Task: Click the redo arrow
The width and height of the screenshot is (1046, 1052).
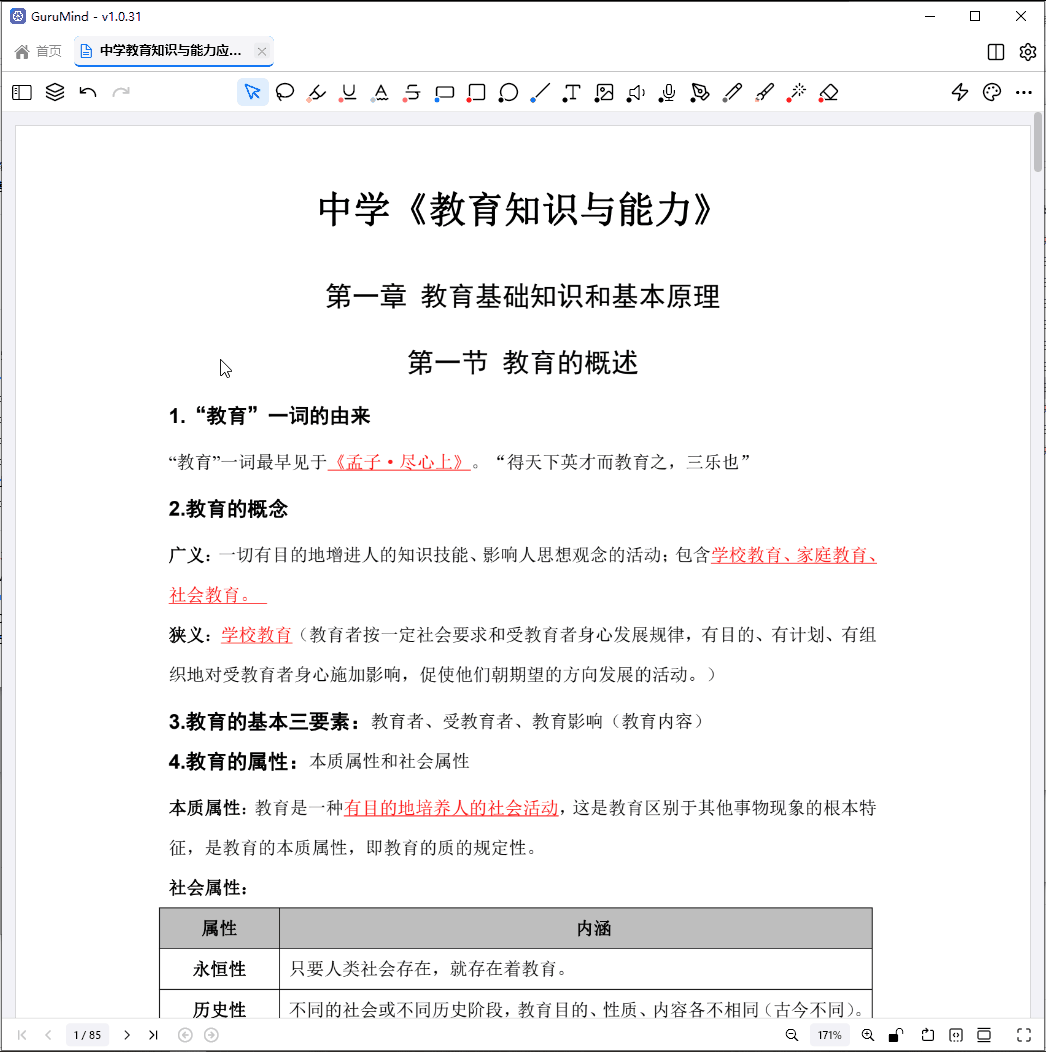Action: tap(121, 93)
